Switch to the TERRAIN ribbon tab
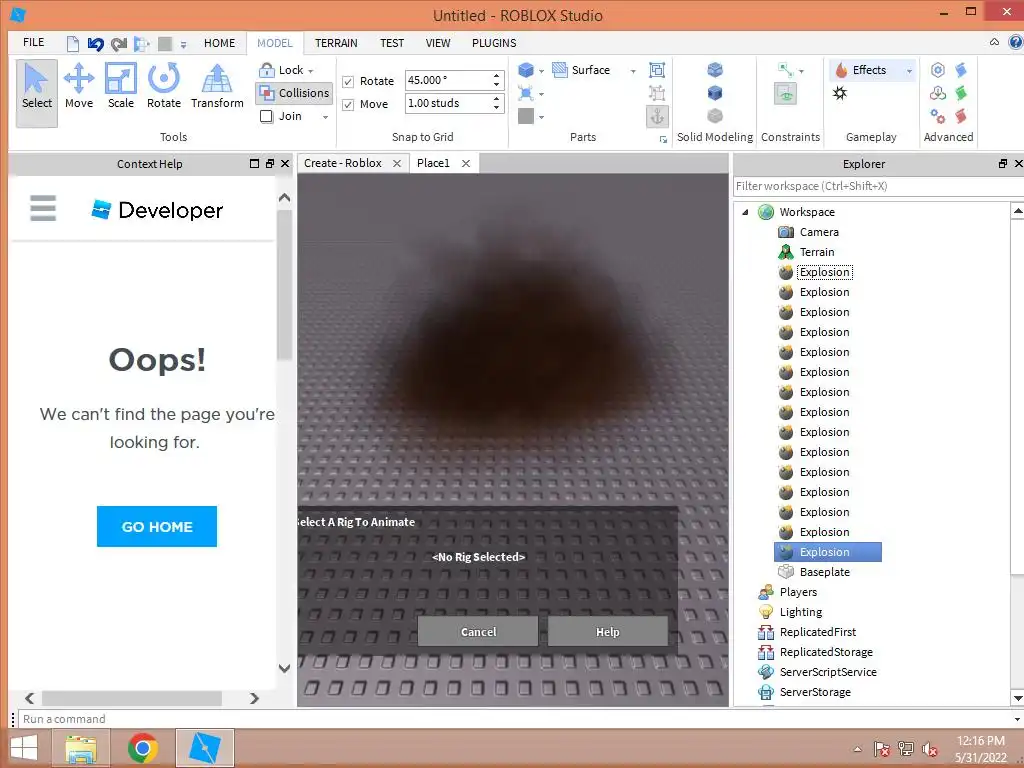This screenshot has height=768, width=1024. coord(336,43)
